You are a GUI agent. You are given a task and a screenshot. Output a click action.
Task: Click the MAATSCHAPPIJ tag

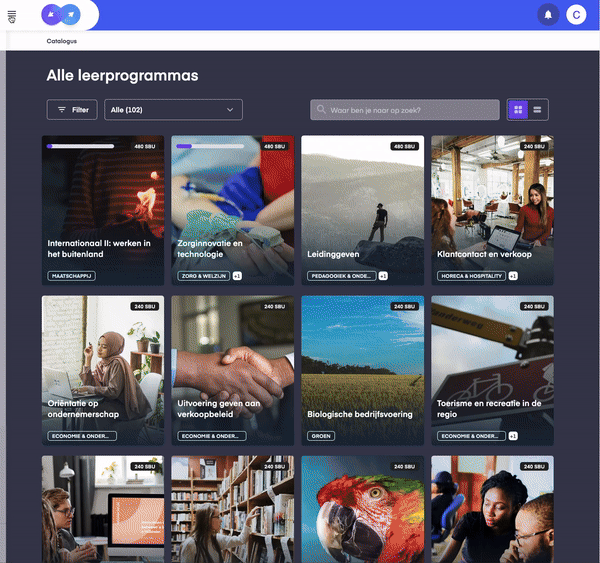(72, 276)
